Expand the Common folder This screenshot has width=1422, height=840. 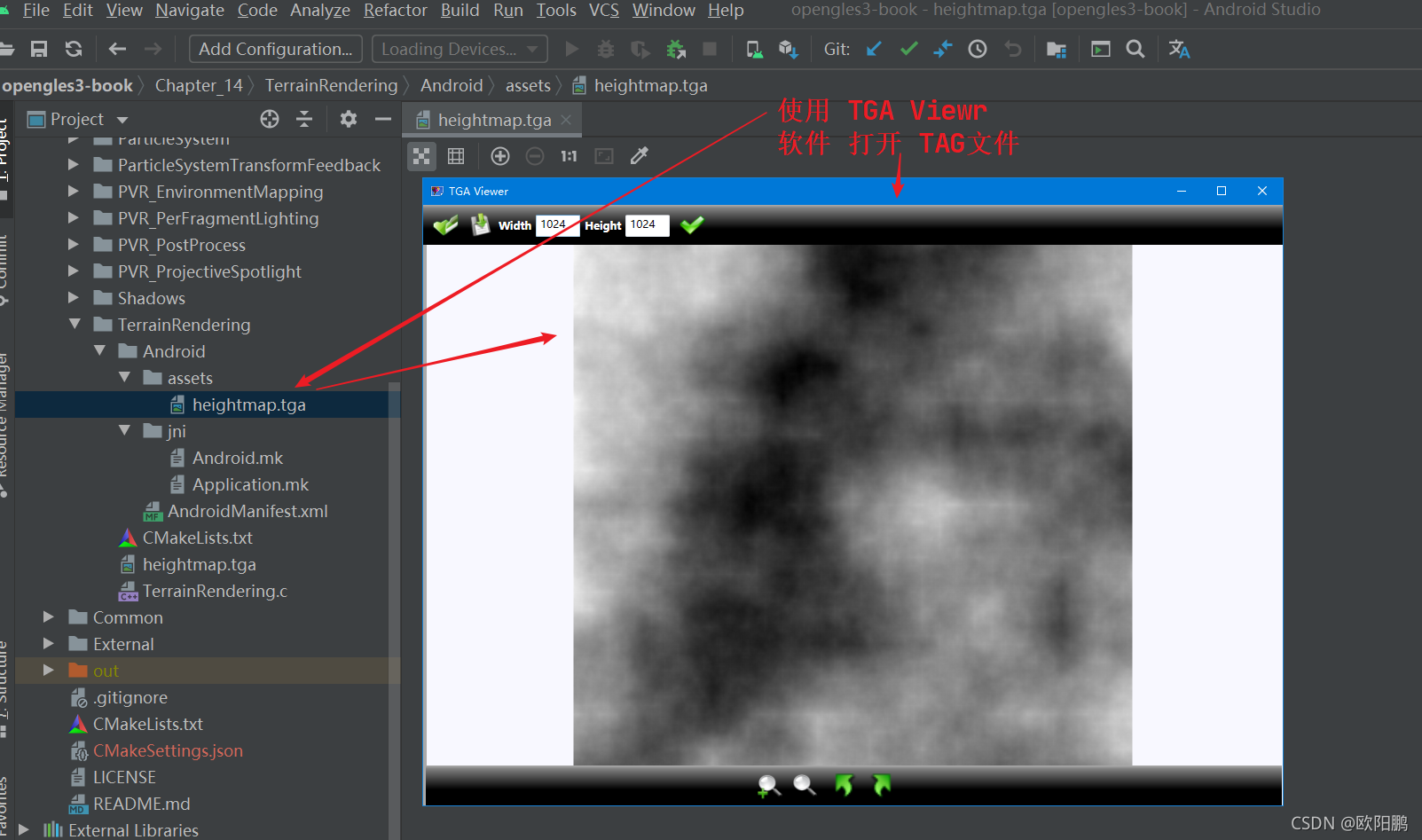[x=49, y=617]
